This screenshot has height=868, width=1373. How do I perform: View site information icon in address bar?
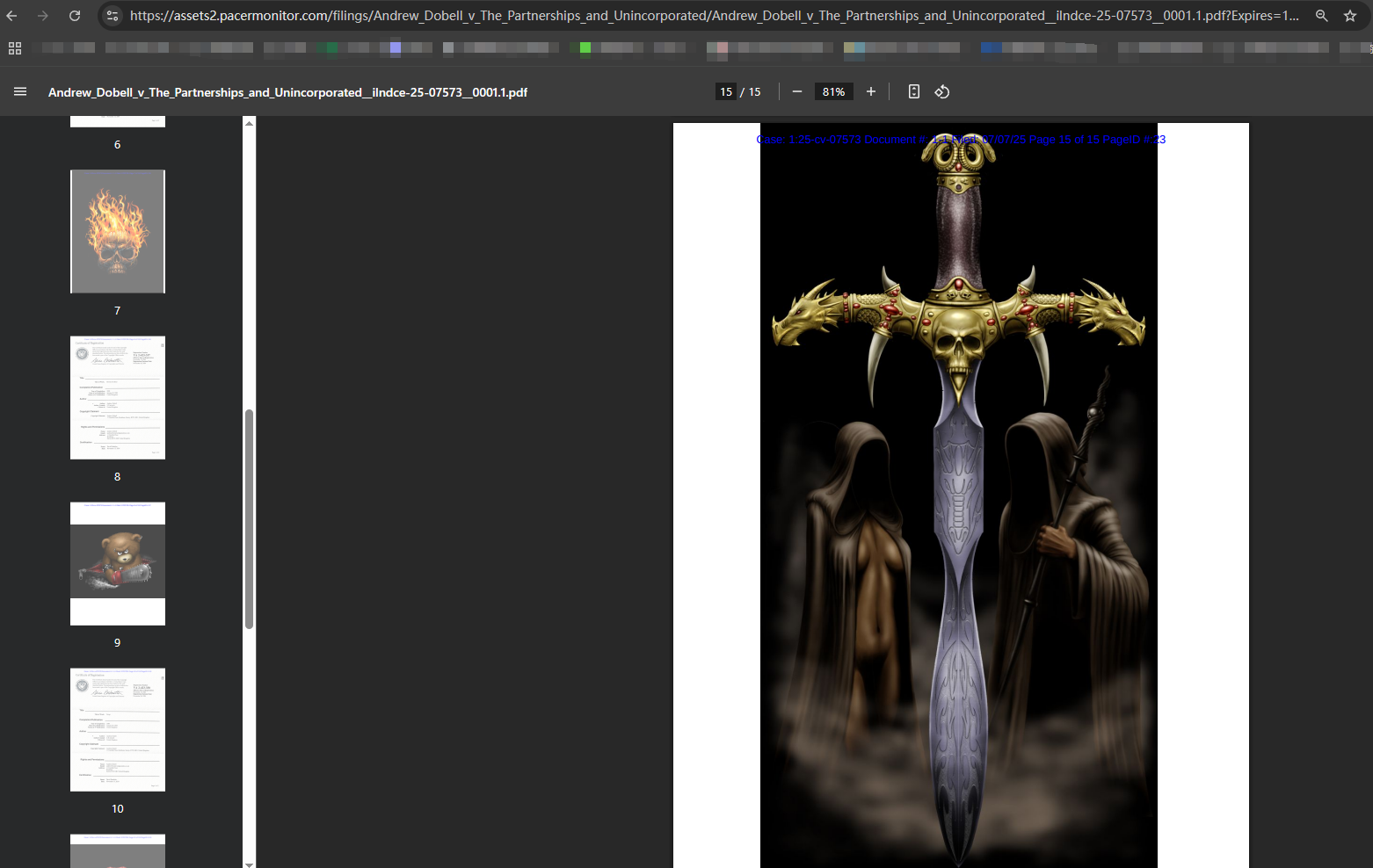tap(112, 16)
